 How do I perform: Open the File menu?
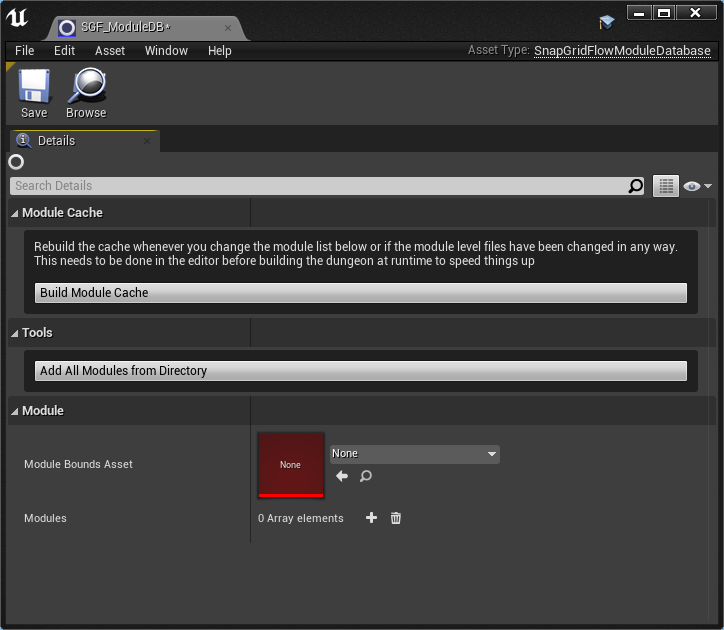[x=25, y=51]
